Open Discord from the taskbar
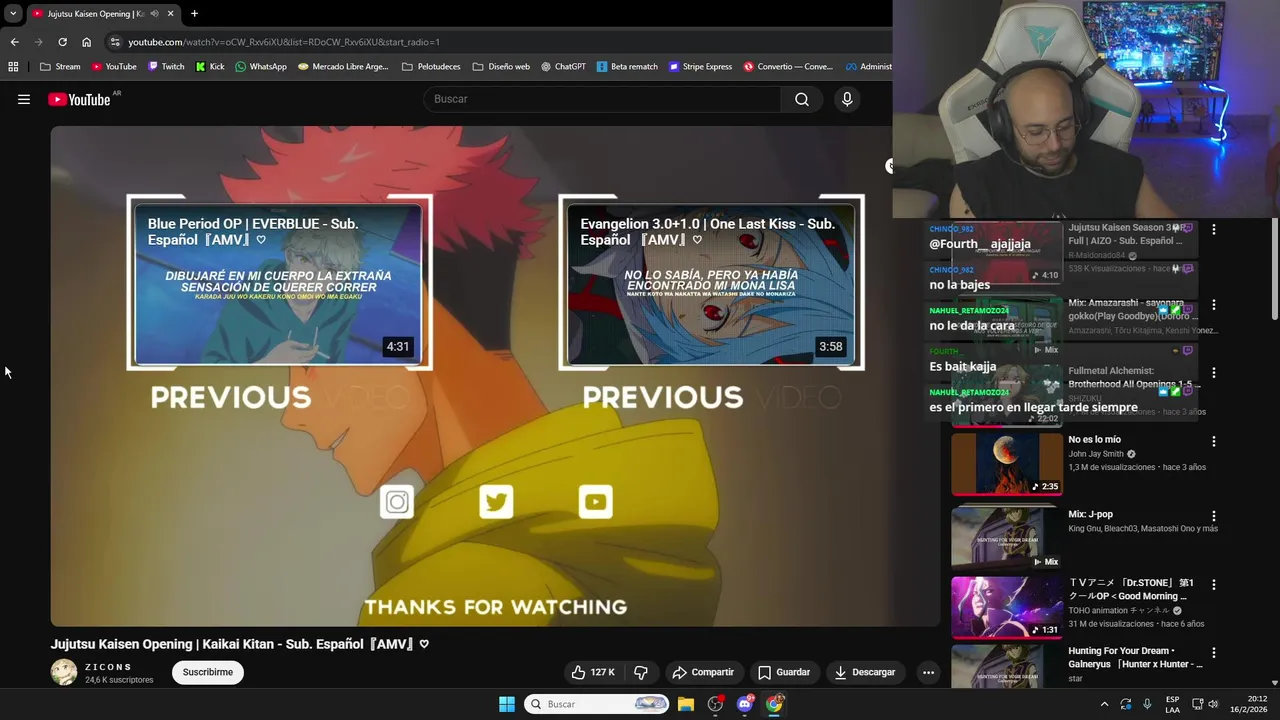Screen dimensions: 1280x720 (744, 704)
